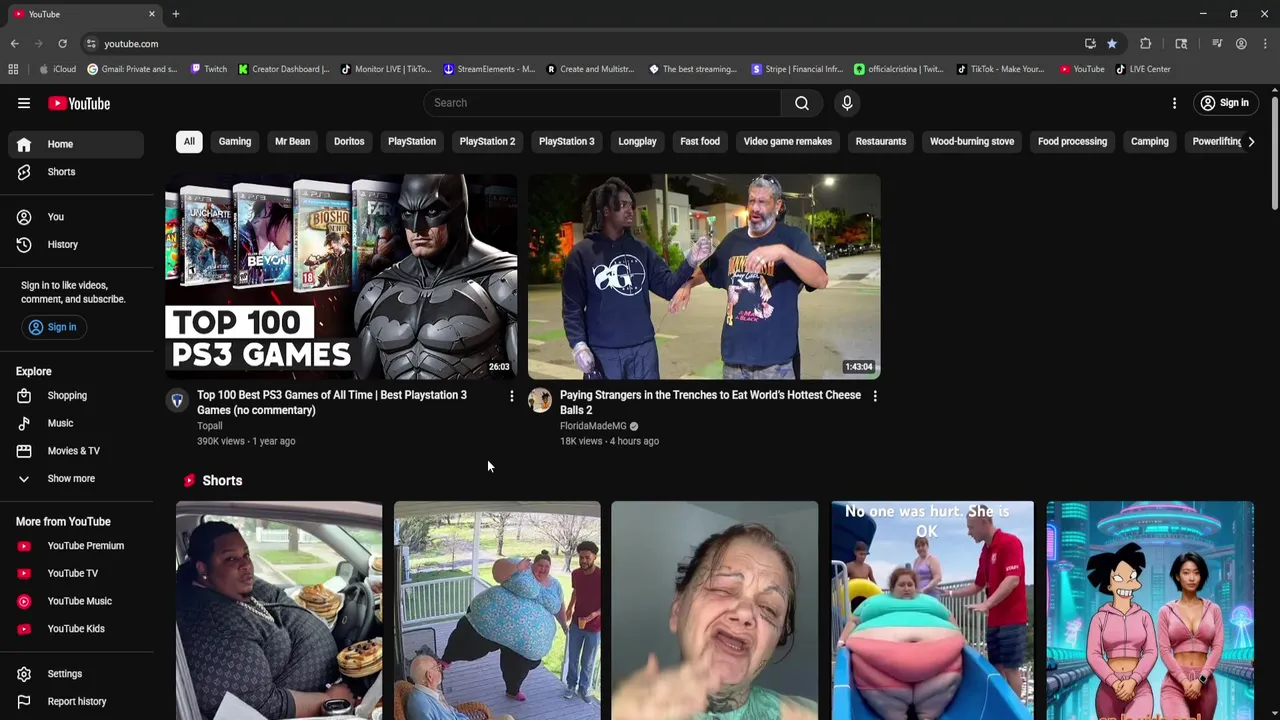This screenshot has width=1280, height=720.
Task: Select the Food processing chip
Action: (x=1072, y=142)
